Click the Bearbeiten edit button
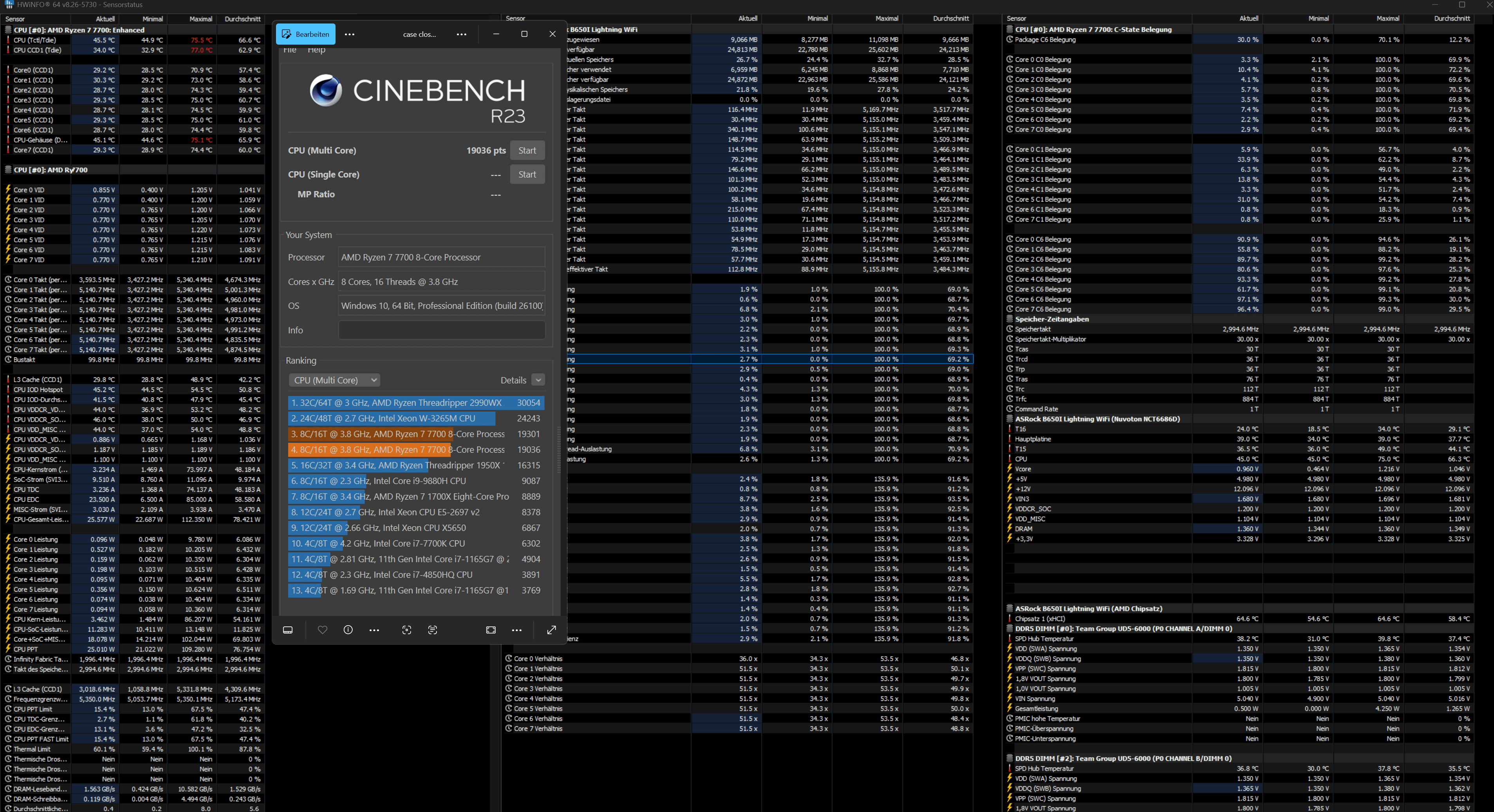This screenshot has height=812, width=1494. point(306,34)
